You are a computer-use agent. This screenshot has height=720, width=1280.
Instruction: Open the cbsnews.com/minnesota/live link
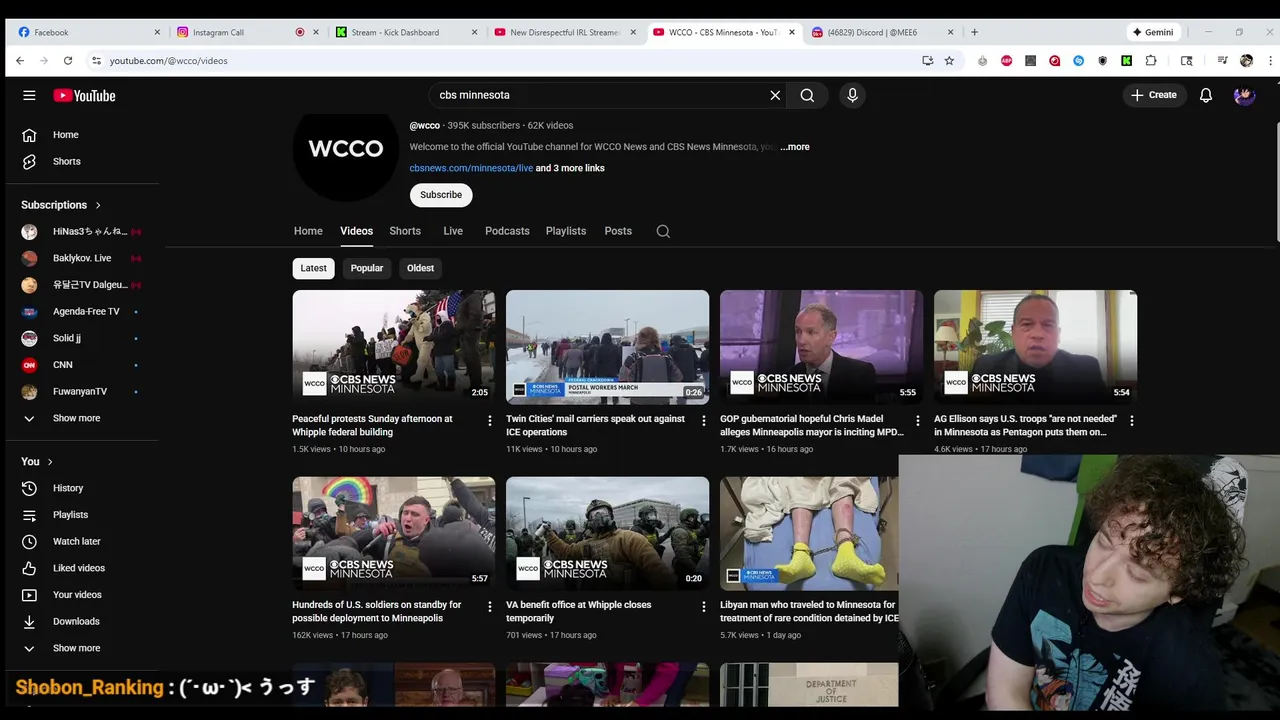[x=471, y=168]
